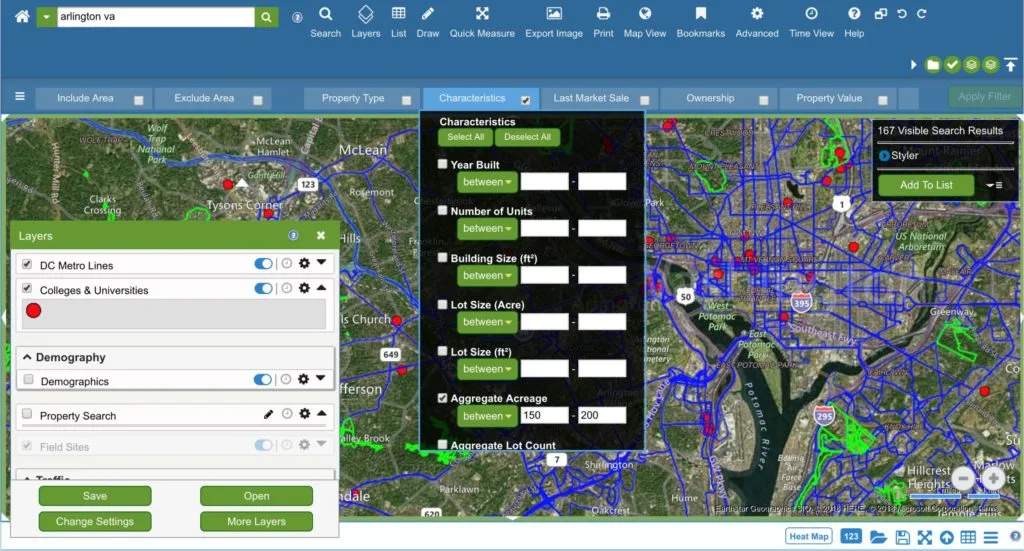Toggle the Colleges & Universities blue switch
The width and height of the screenshot is (1024, 551).
tap(263, 288)
